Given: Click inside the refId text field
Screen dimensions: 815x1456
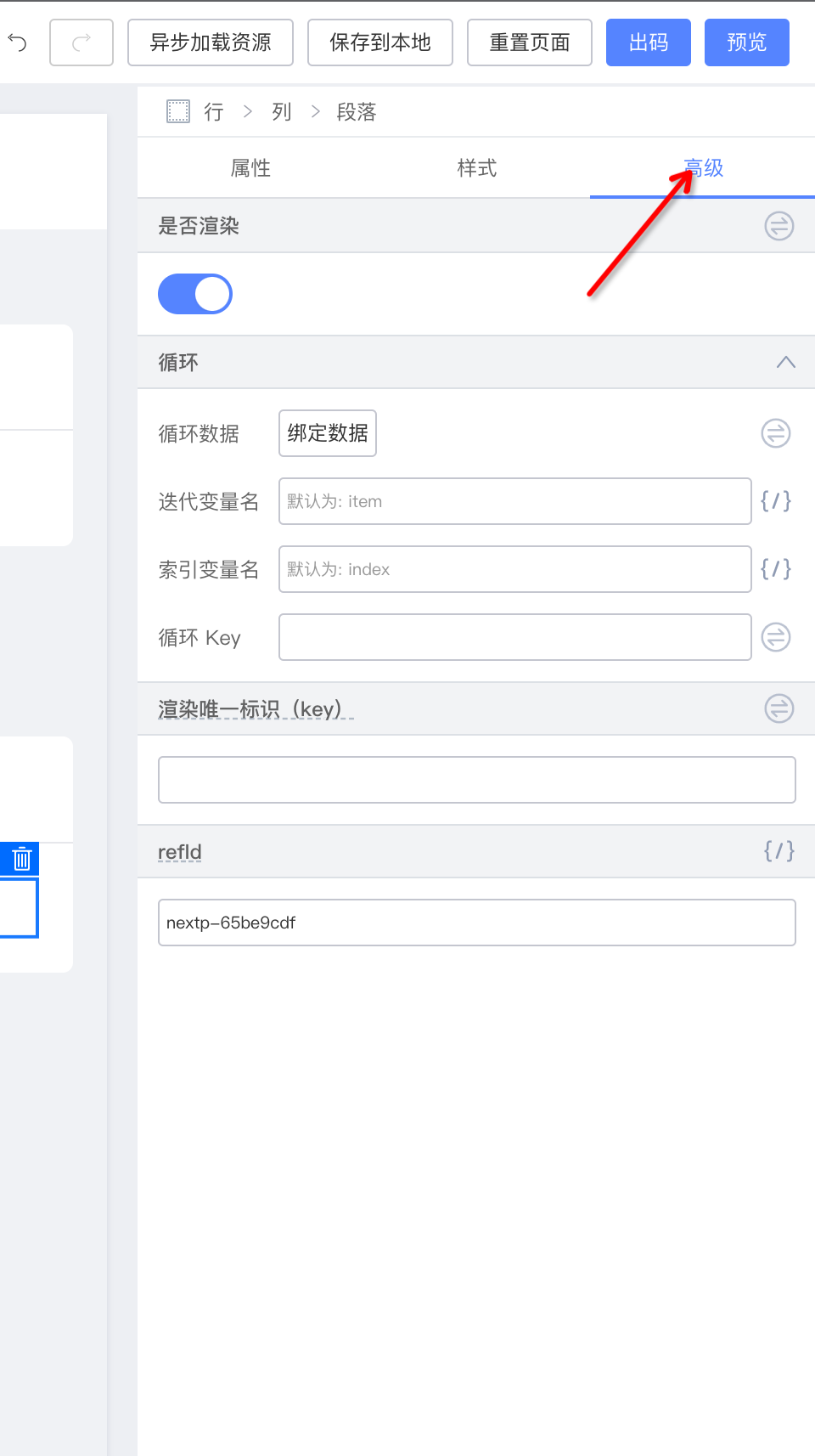Looking at the screenshot, I should [x=476, y=923].
